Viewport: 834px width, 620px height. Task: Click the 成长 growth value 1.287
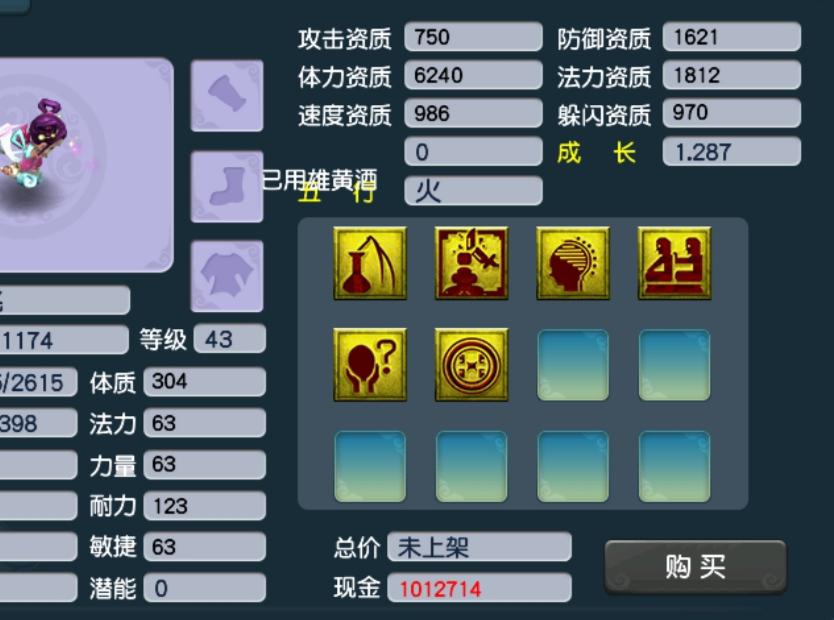pos(732,152)
